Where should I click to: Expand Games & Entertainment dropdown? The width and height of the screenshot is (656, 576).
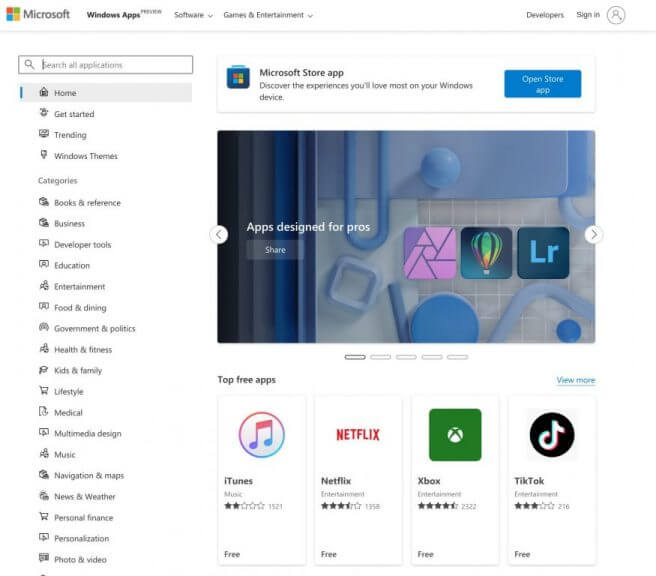[268, 15]
